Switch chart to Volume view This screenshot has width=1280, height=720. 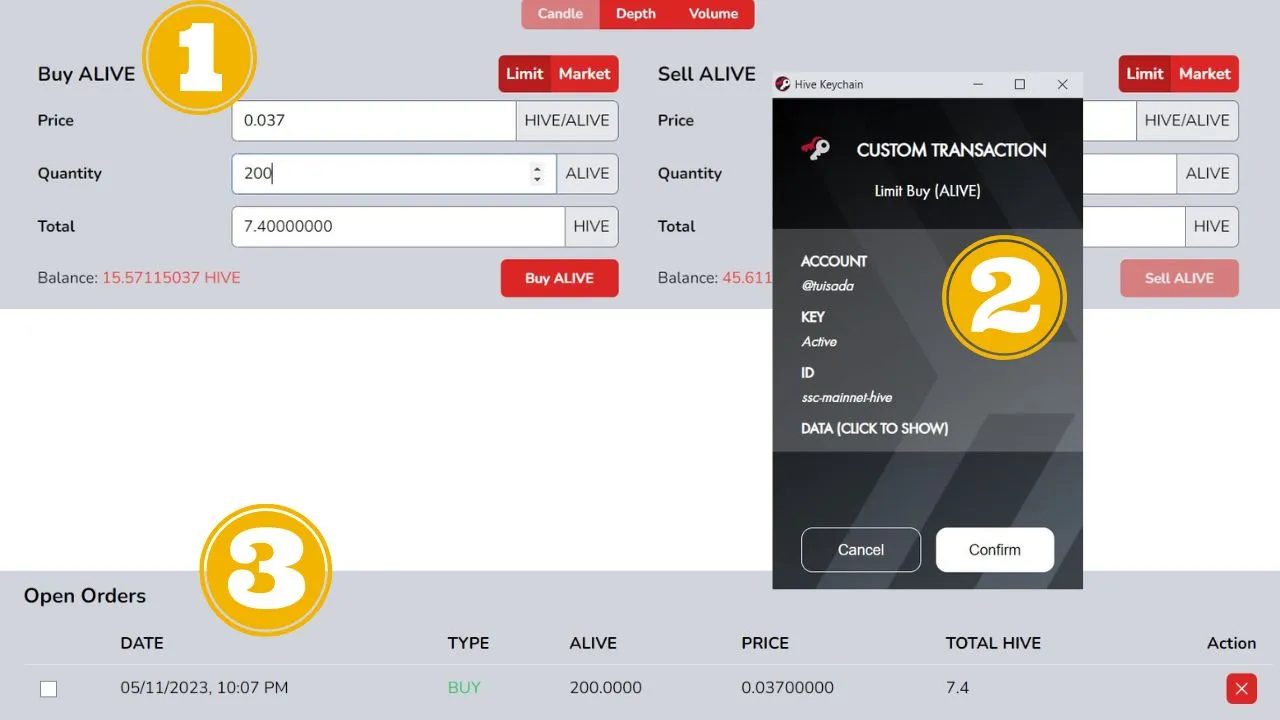click(713, 14)
